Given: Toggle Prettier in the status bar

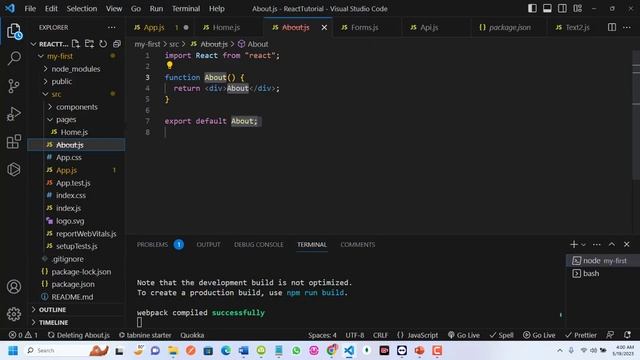Looking at the screenshot, I should 581,335.
